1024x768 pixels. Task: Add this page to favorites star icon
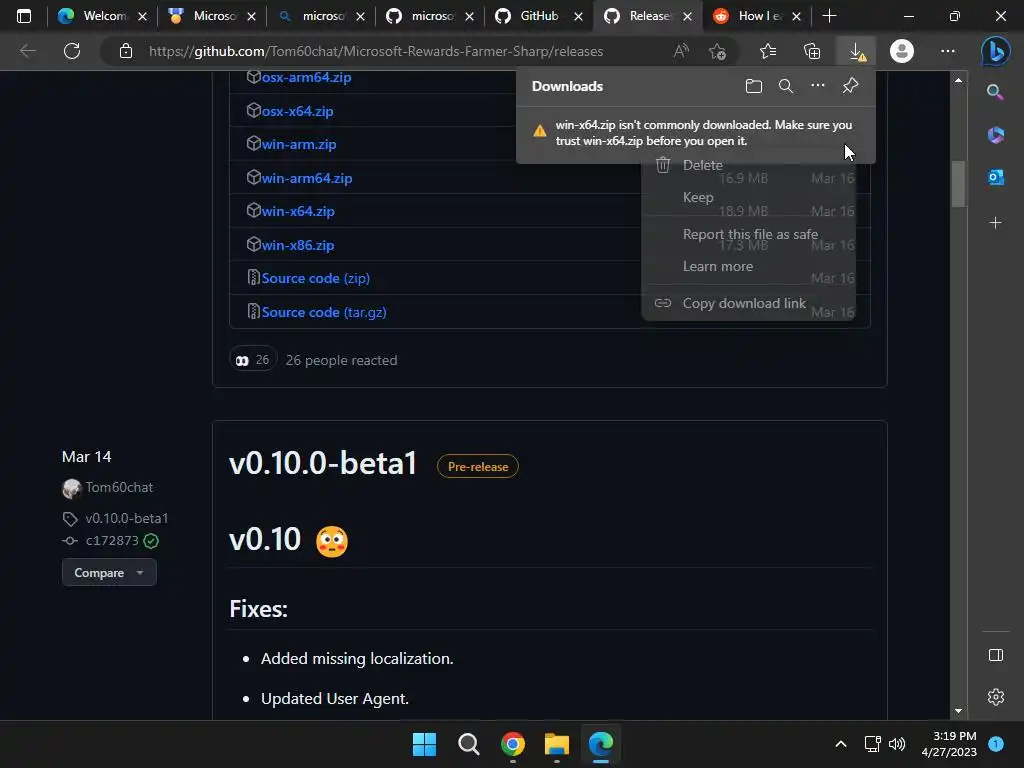coord(717,51)
